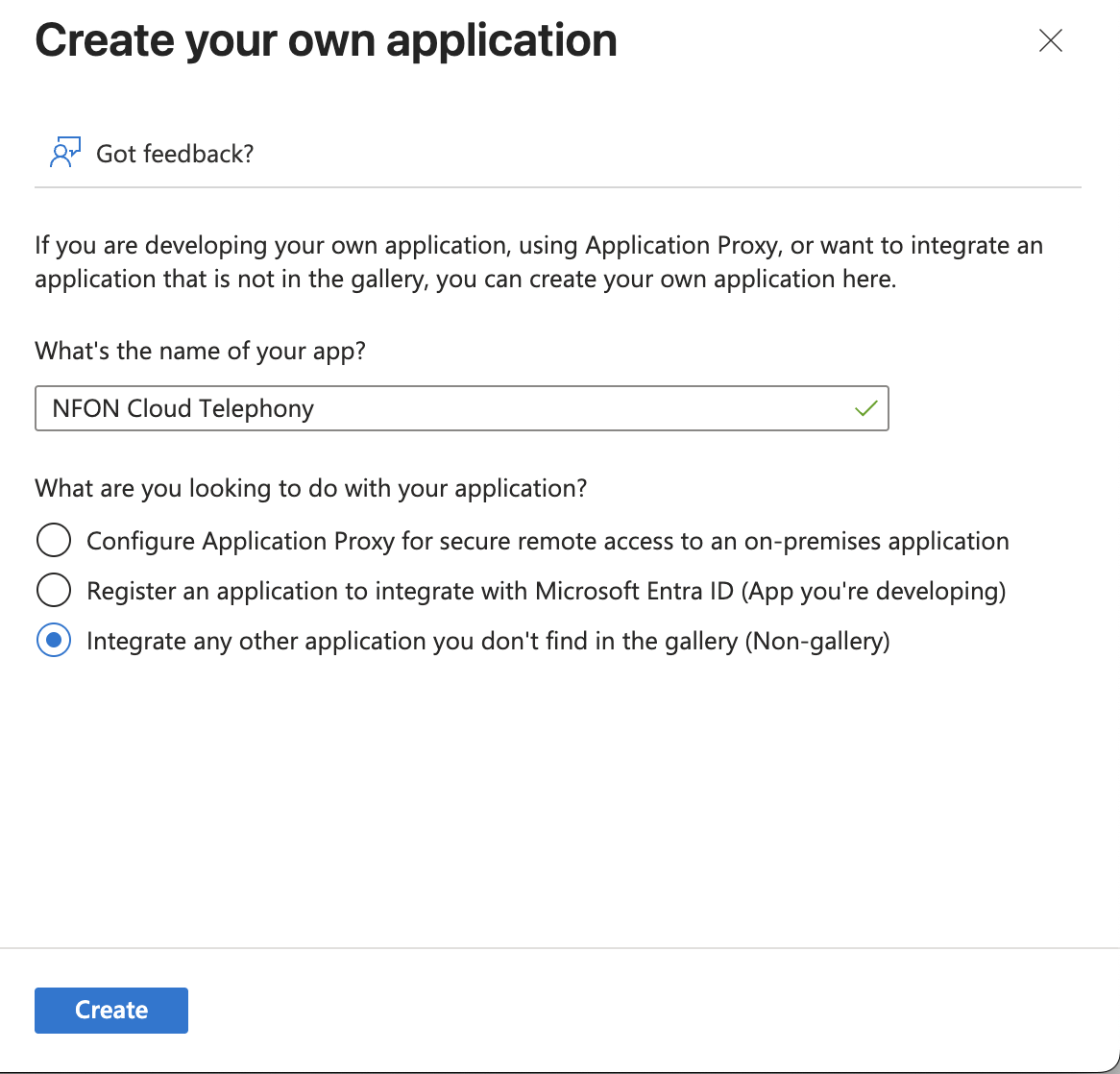Click the 'Create your own application' heading
1120x1074 pixels.
pyautogui.click(x=326, y=40)
